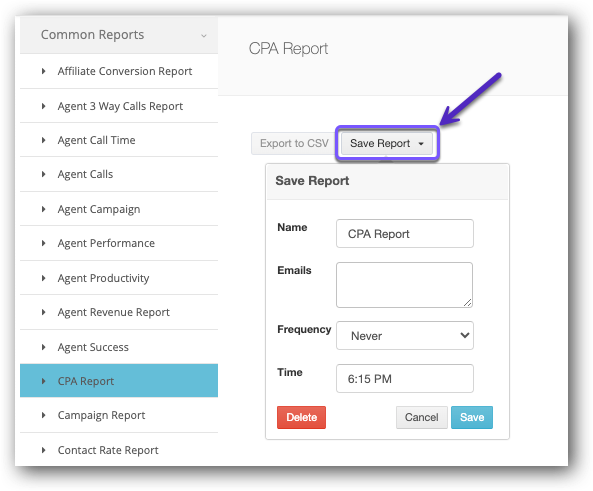Open Contact Rate Report
The height and width of the screenshot is (491, 593).
tap(108, 450)
